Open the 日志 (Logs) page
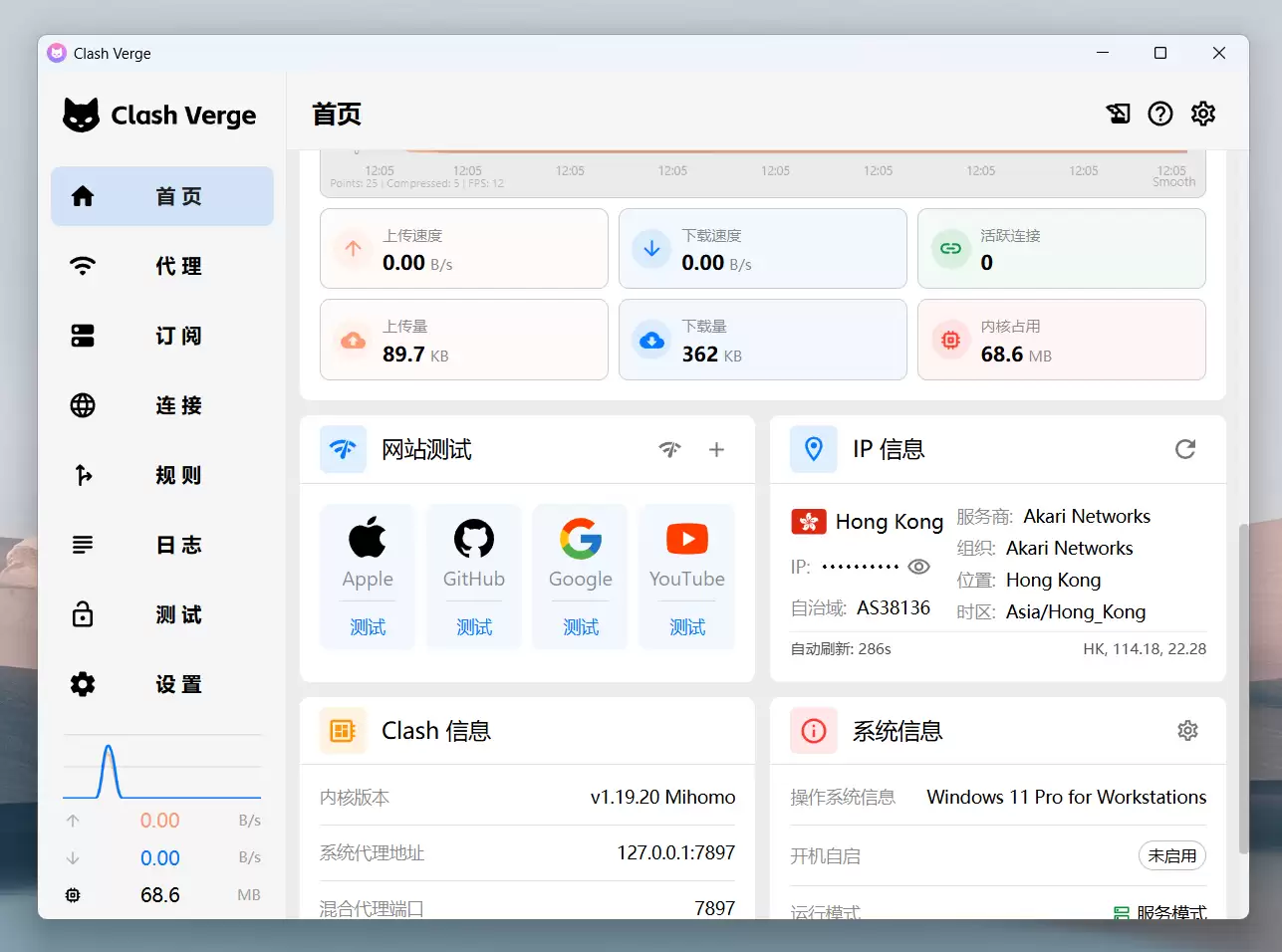The image size is (1282, 952). pos(162,545)
